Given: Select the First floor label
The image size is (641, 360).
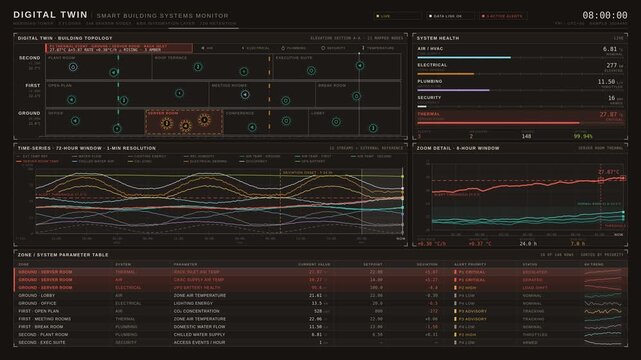Looking at the screenshot, I should (33, 85).
